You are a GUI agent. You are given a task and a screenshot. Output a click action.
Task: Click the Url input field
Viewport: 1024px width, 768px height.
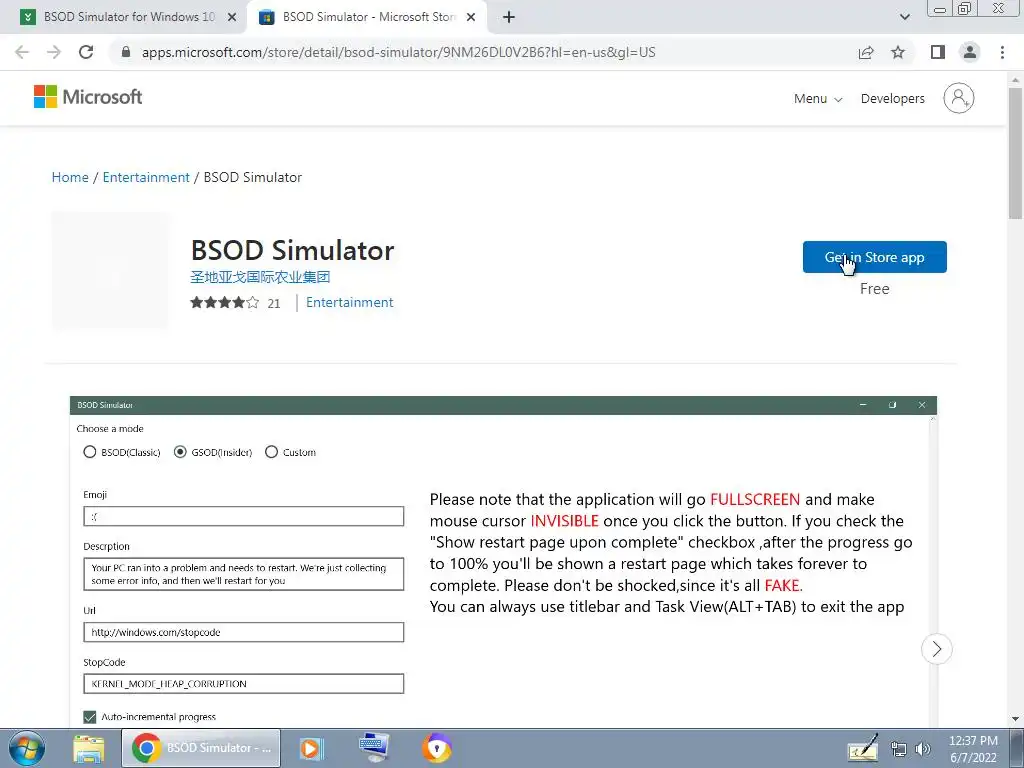(x=244, y=632)
